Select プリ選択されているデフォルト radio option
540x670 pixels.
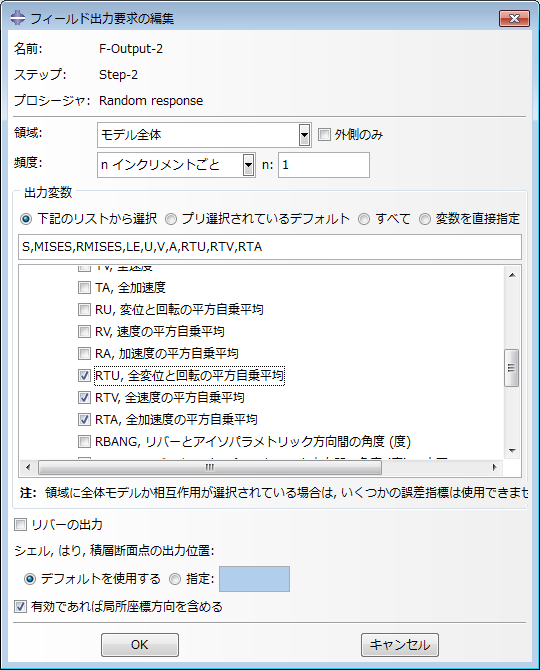(170, 219)
